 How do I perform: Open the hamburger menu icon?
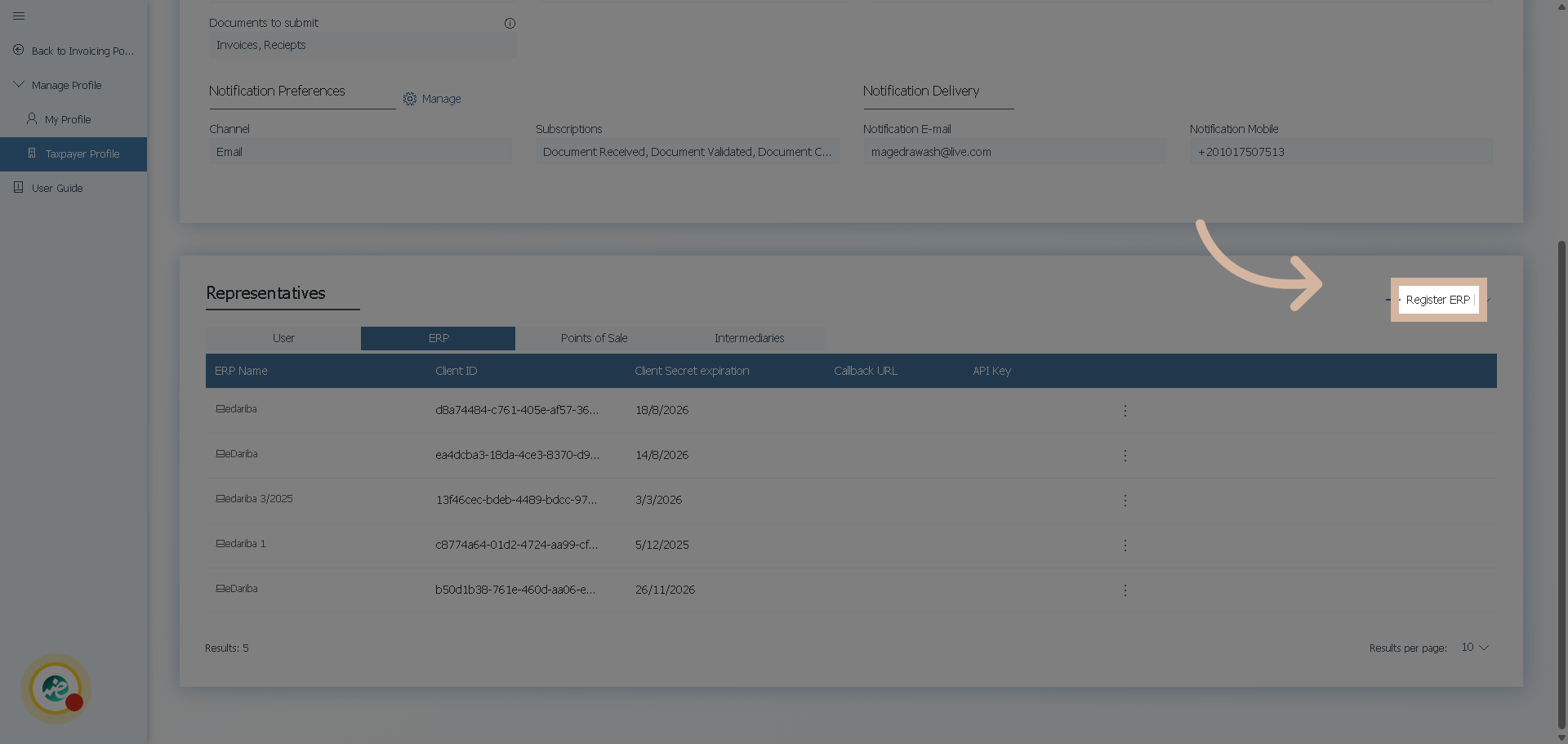19,16
